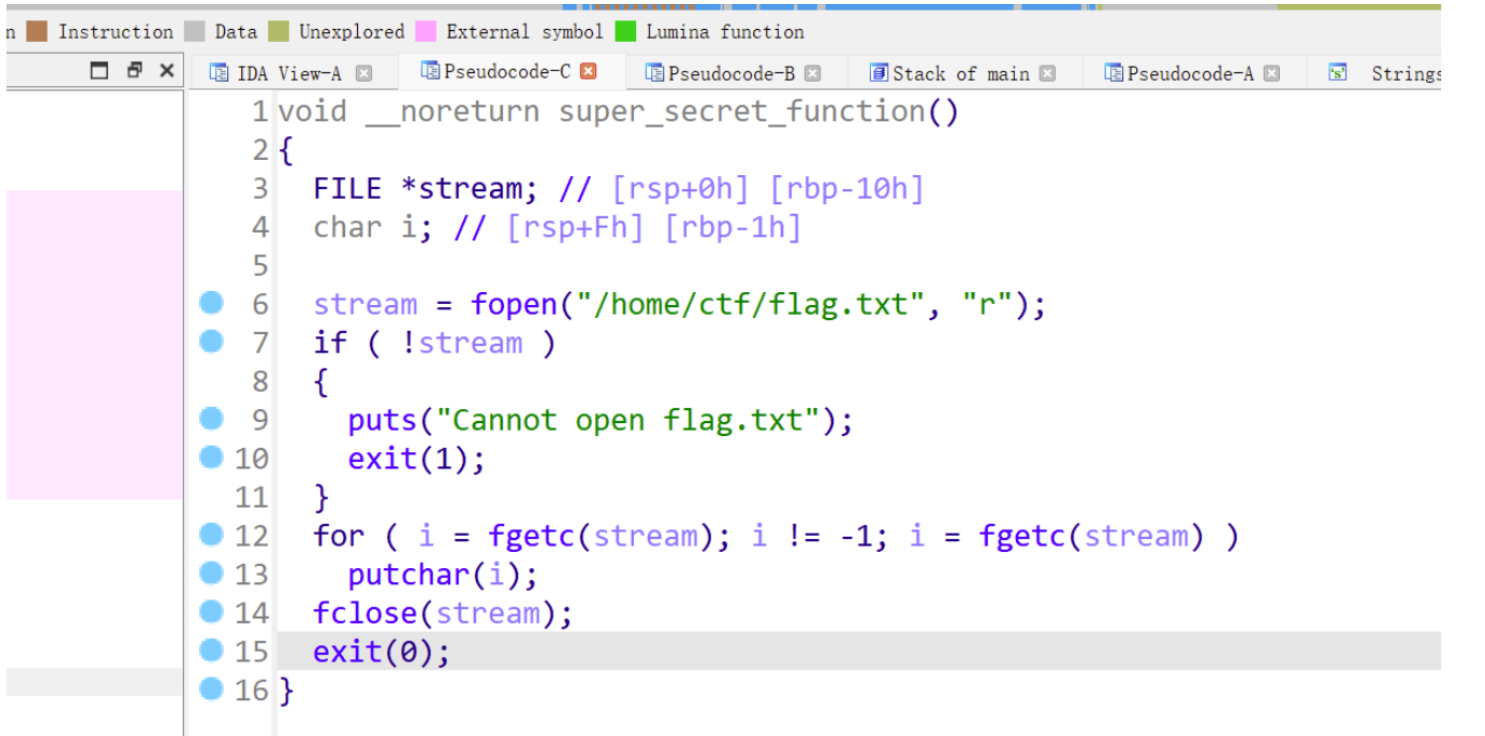
Task: Click the External symbol color swatch
Action: click(x=426, y=32)
